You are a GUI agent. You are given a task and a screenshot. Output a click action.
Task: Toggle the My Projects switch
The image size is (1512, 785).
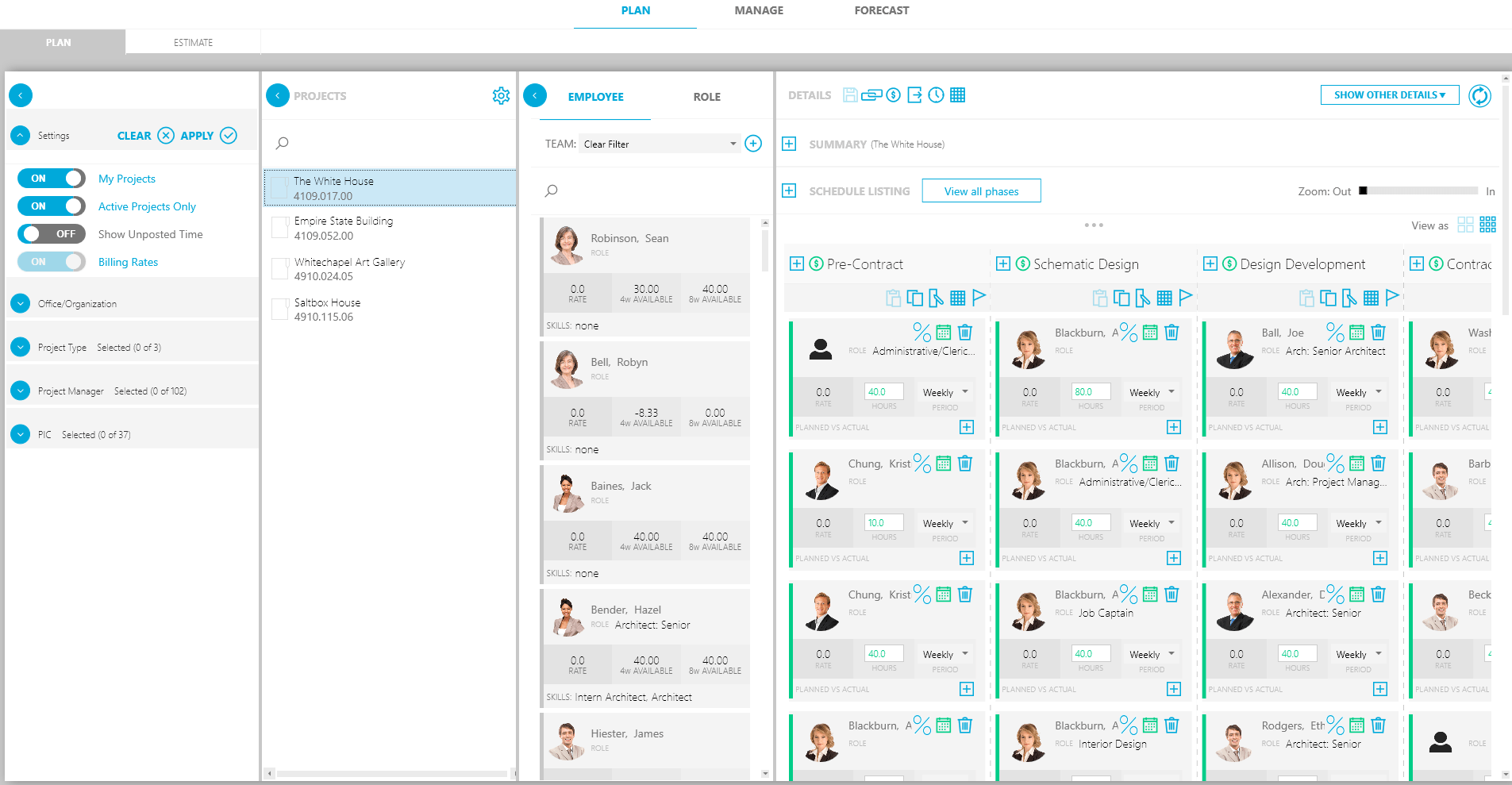coord(52,179)
